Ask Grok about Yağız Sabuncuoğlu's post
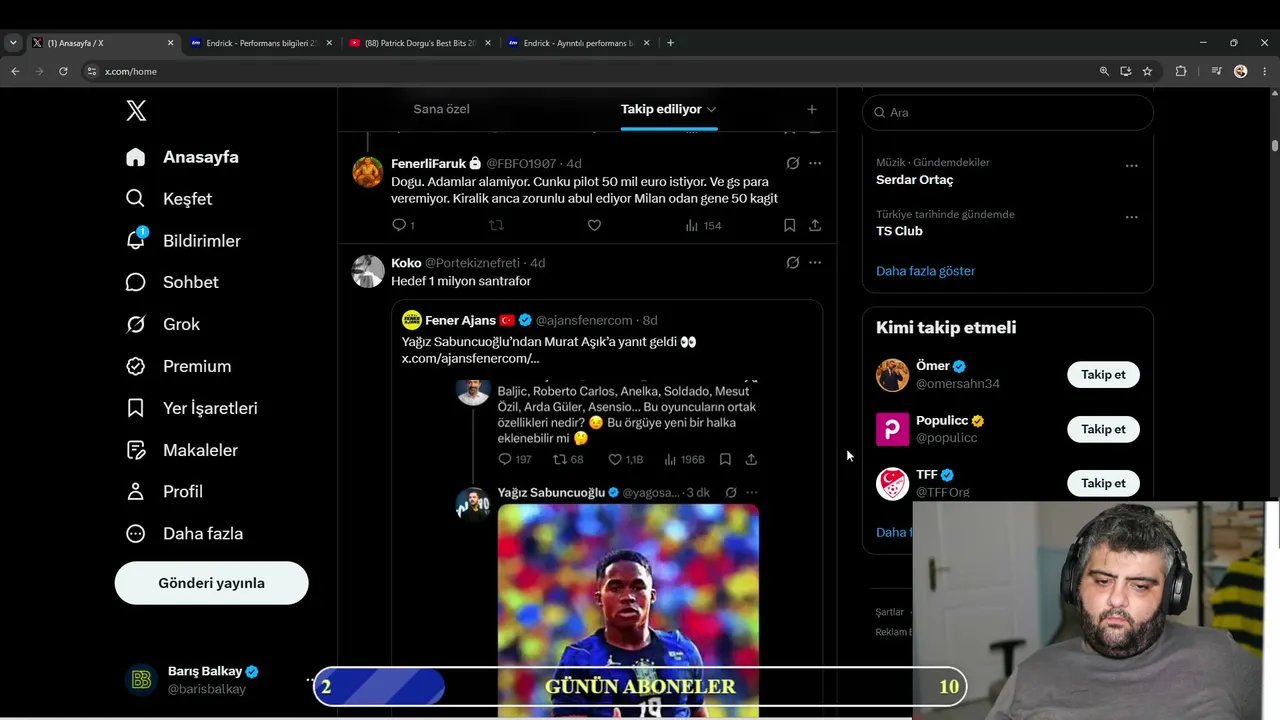Screen dimensions: 1280x720 pos(731,492)
